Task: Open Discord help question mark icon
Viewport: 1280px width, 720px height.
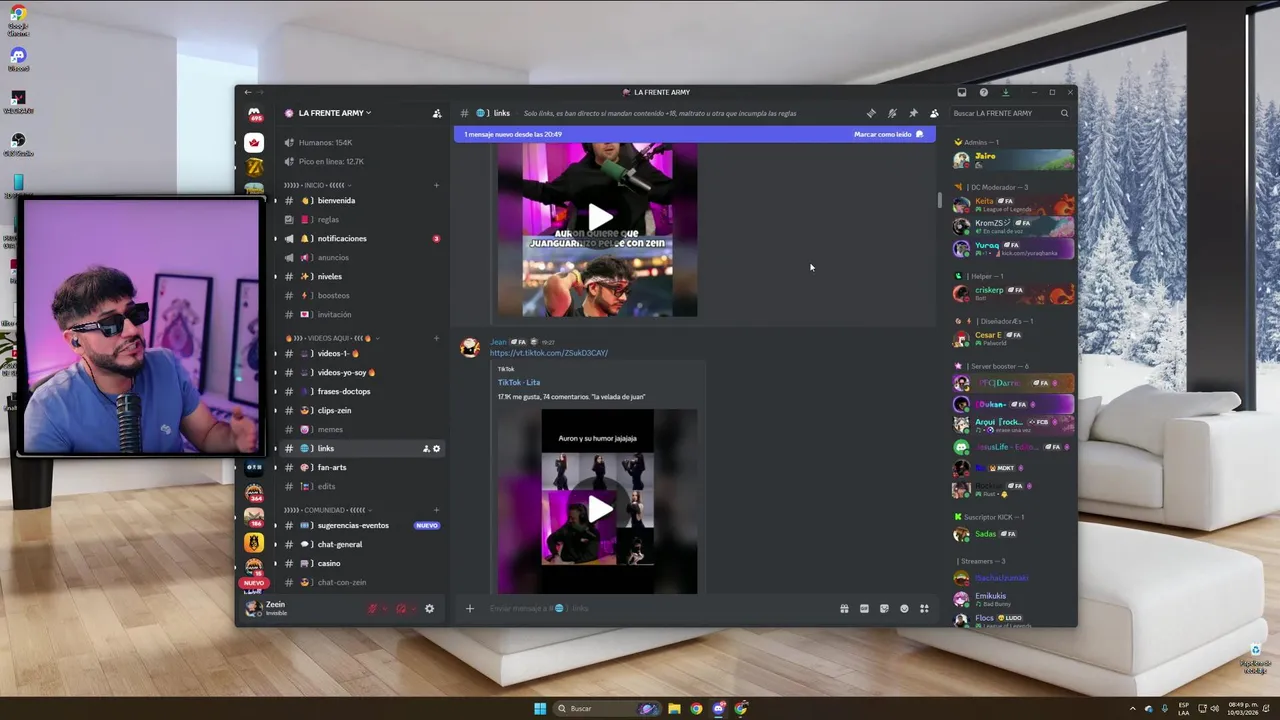Action: [984, 92]
